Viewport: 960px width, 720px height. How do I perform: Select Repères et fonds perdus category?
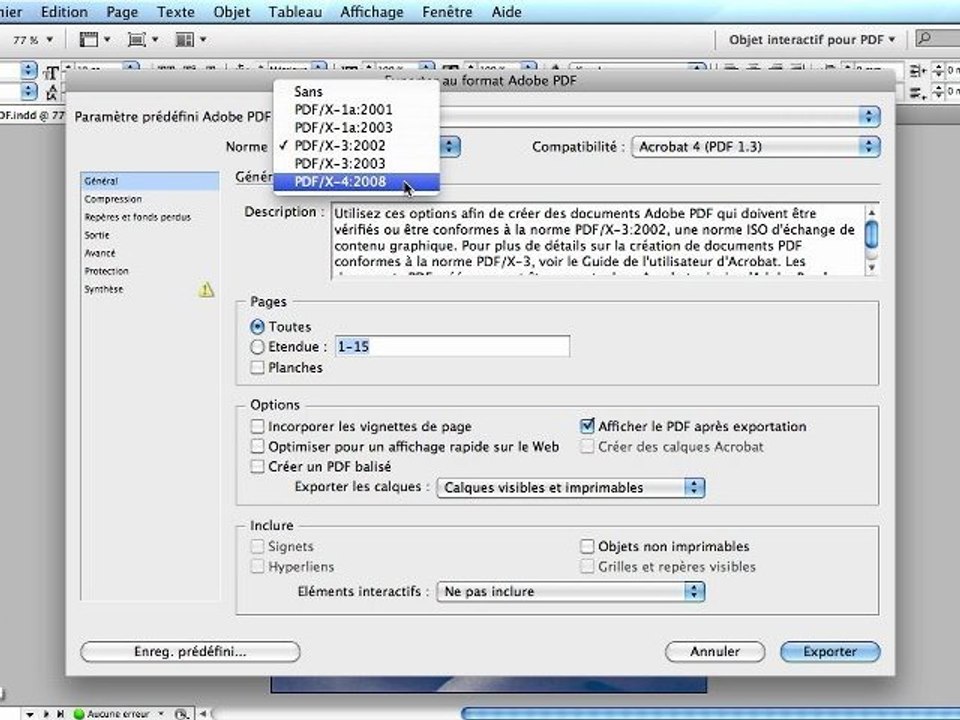[x=149, y=217]
